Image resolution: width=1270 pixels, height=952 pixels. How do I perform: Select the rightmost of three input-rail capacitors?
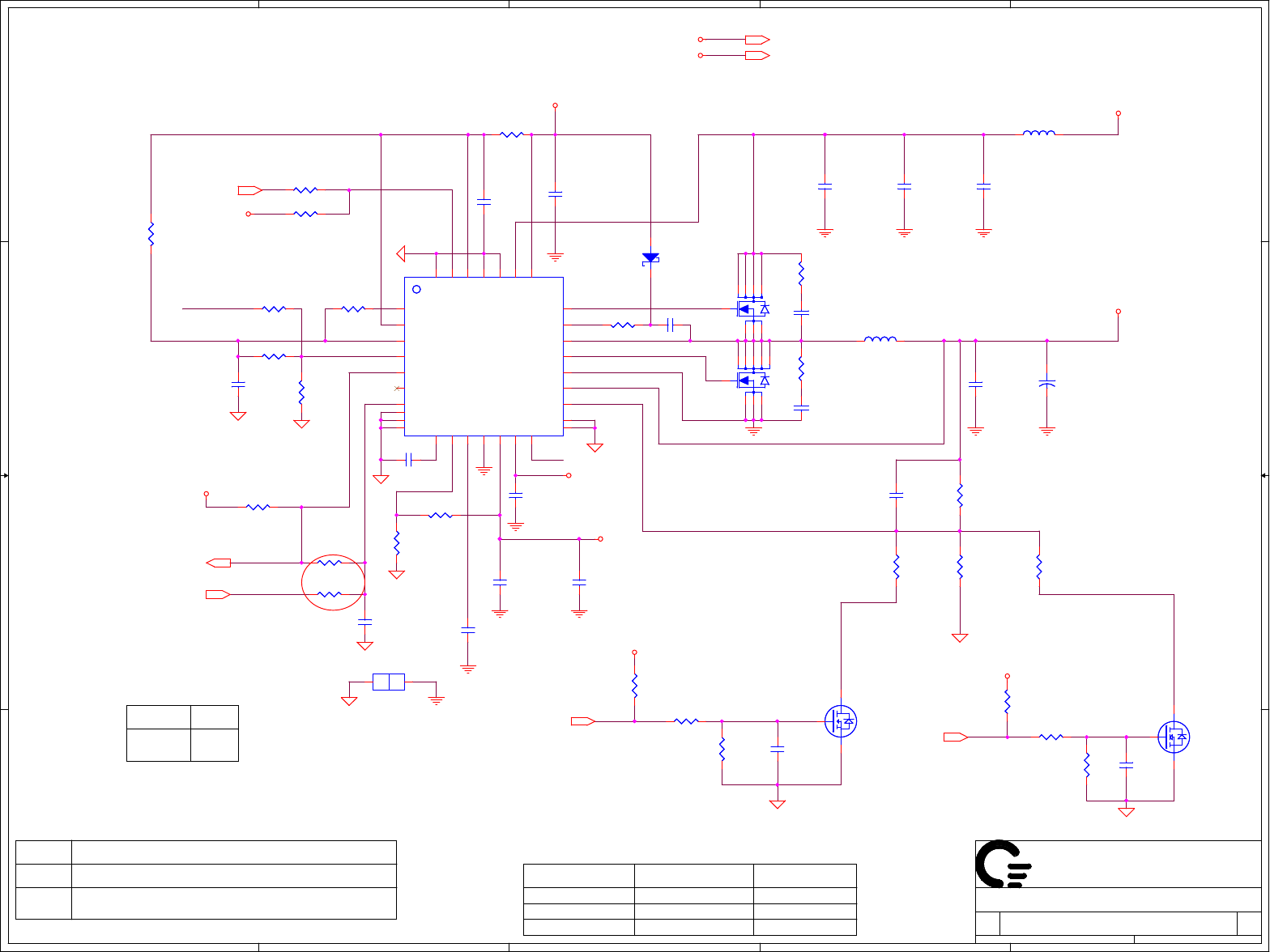pyautogui.click(x=983, y=186)
